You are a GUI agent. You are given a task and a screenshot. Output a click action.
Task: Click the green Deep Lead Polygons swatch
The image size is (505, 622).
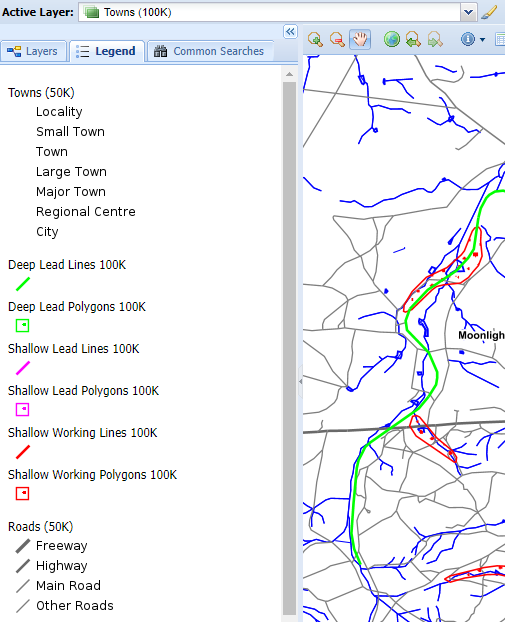point(23,325)
